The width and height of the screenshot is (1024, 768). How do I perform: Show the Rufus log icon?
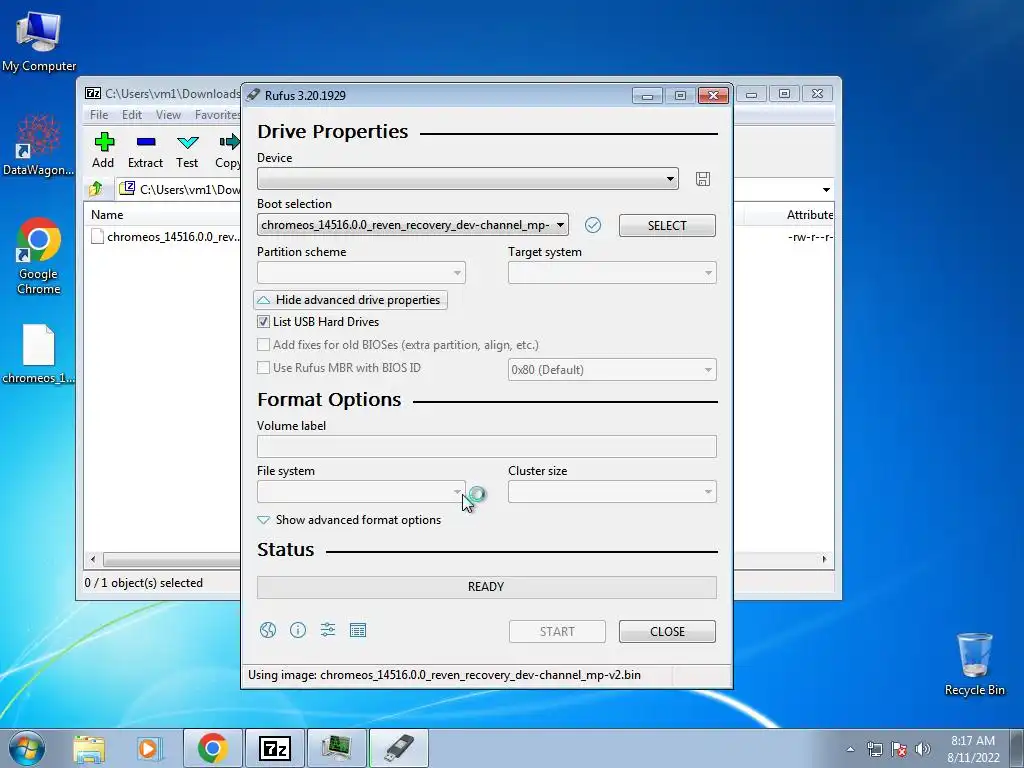[x=358, y=630]
